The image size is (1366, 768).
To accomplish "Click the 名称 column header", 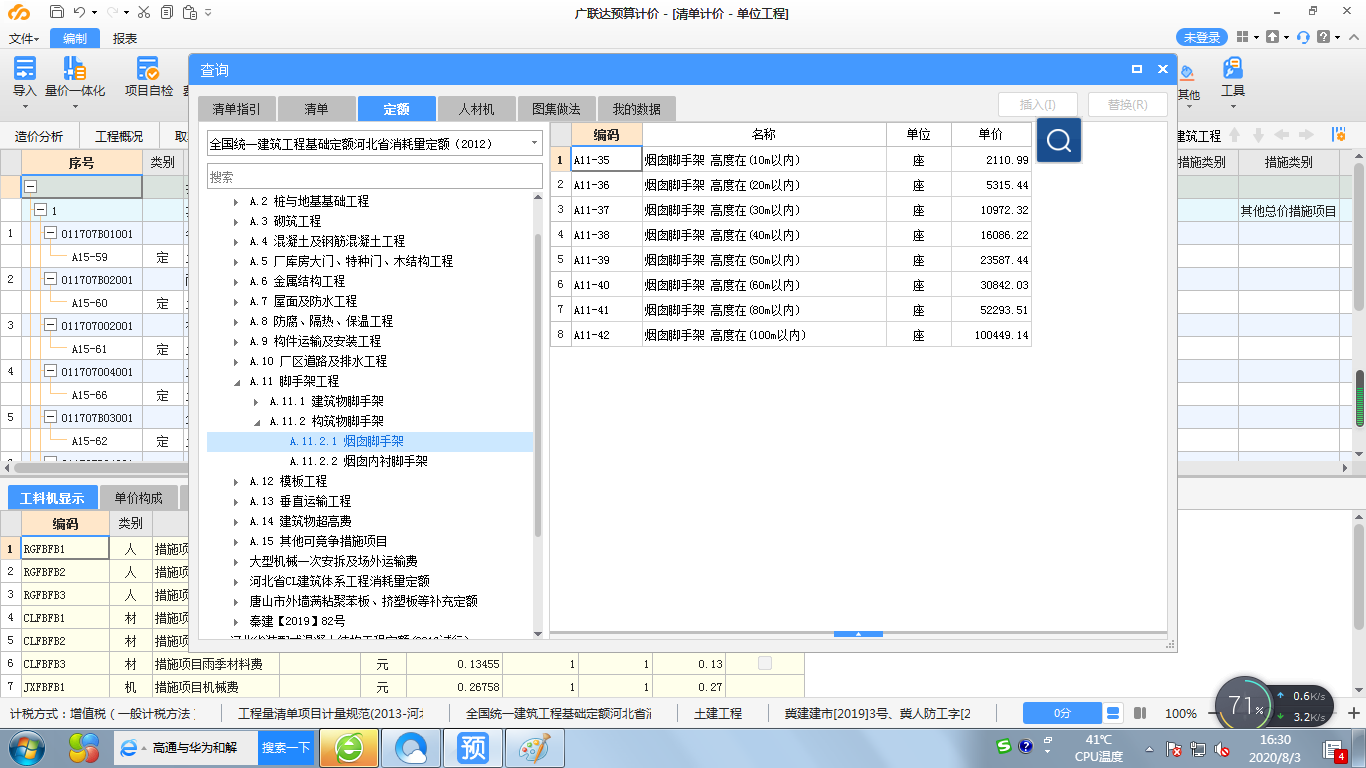I will 764,134.
